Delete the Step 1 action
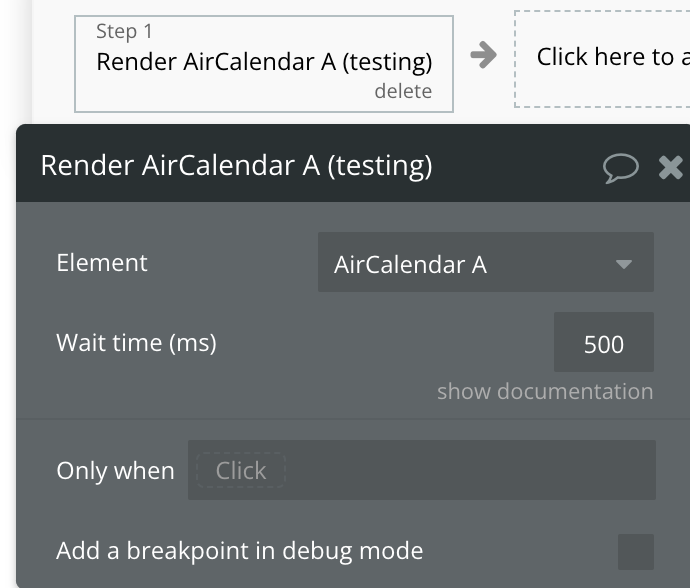Image resolution: width=690 pixels, height=588 pixels. point(403,91)
